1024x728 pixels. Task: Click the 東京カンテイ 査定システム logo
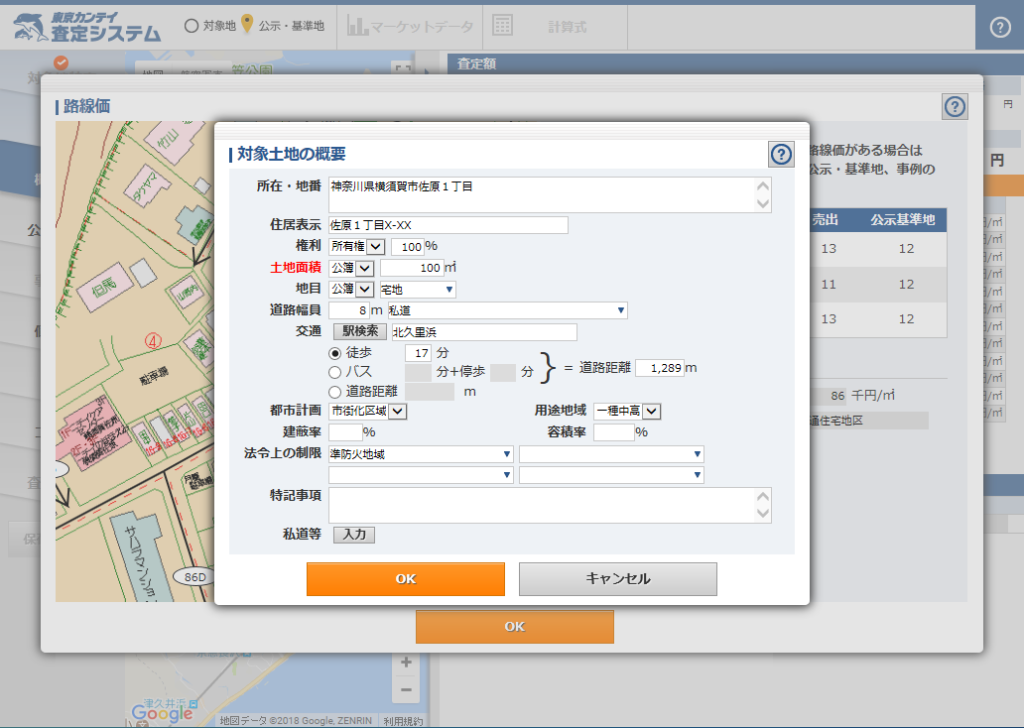coord(88,27)
